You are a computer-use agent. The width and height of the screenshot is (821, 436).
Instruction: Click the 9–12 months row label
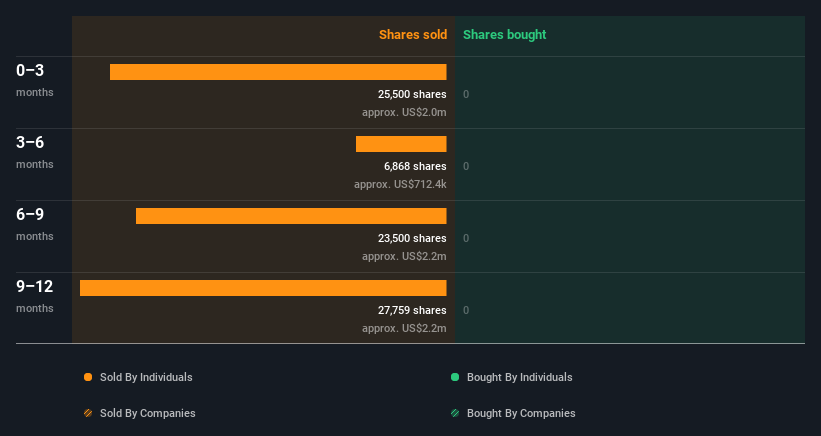tap(35, 296)
